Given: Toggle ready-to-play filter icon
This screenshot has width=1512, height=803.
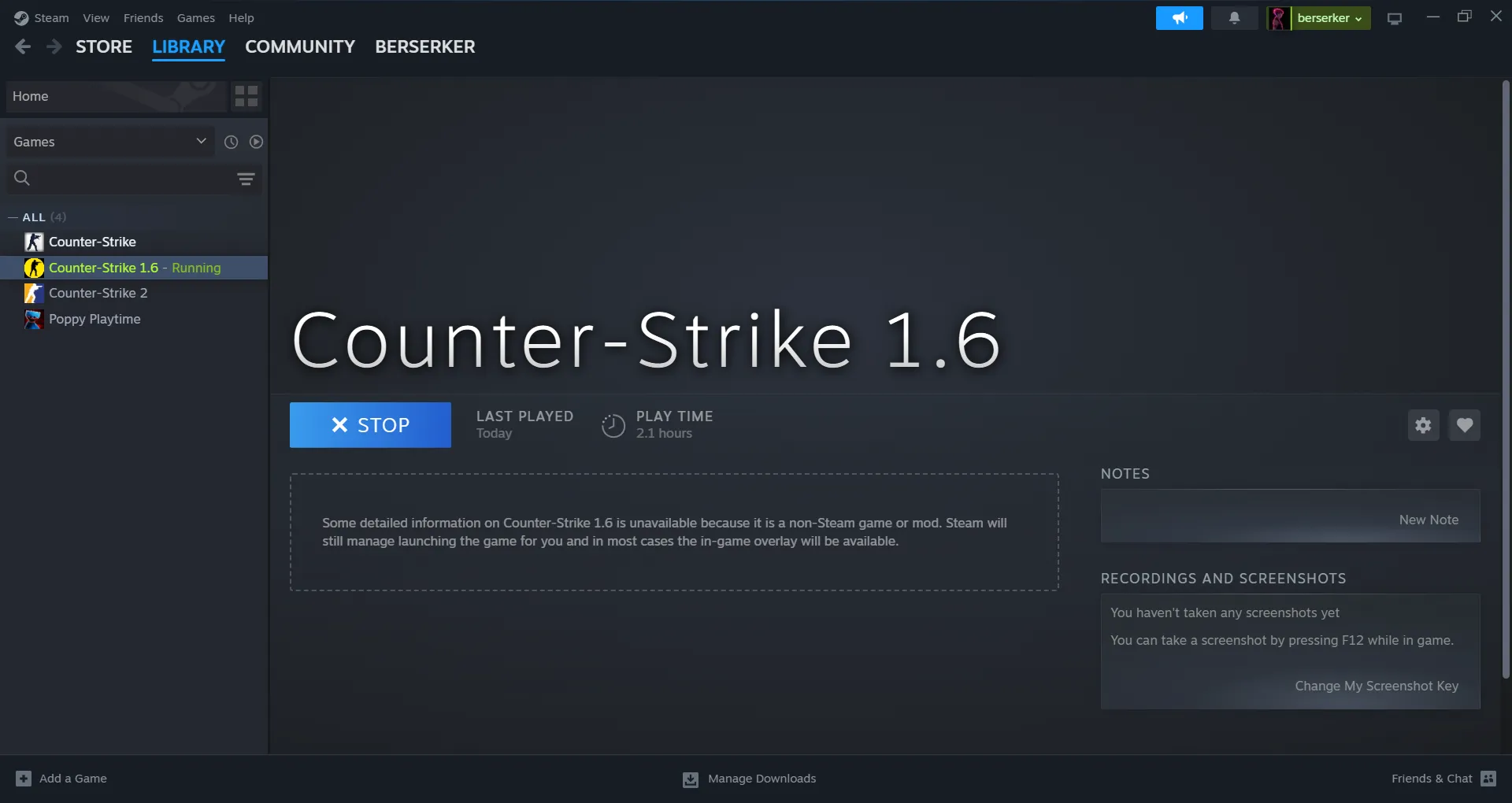Looking at the screenshot, I should (256, 142).
